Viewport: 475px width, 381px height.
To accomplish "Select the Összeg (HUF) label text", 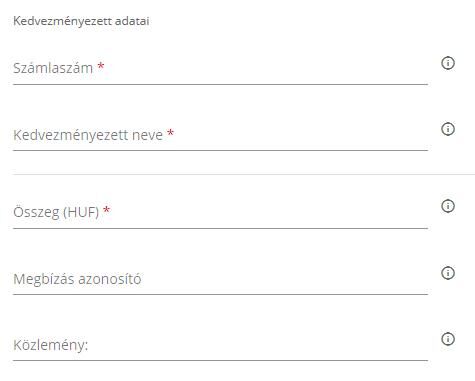I will pos(56,212).
